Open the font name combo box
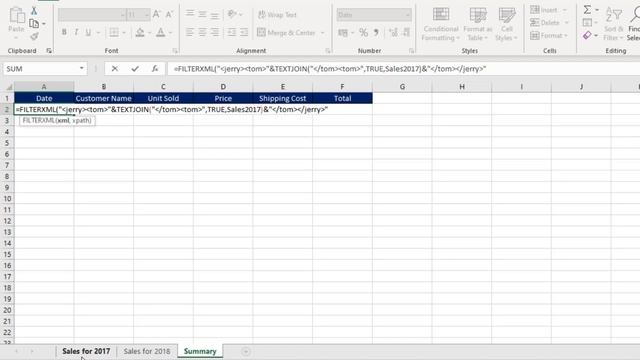Screen dimensions: 640x360 point(92,15)
